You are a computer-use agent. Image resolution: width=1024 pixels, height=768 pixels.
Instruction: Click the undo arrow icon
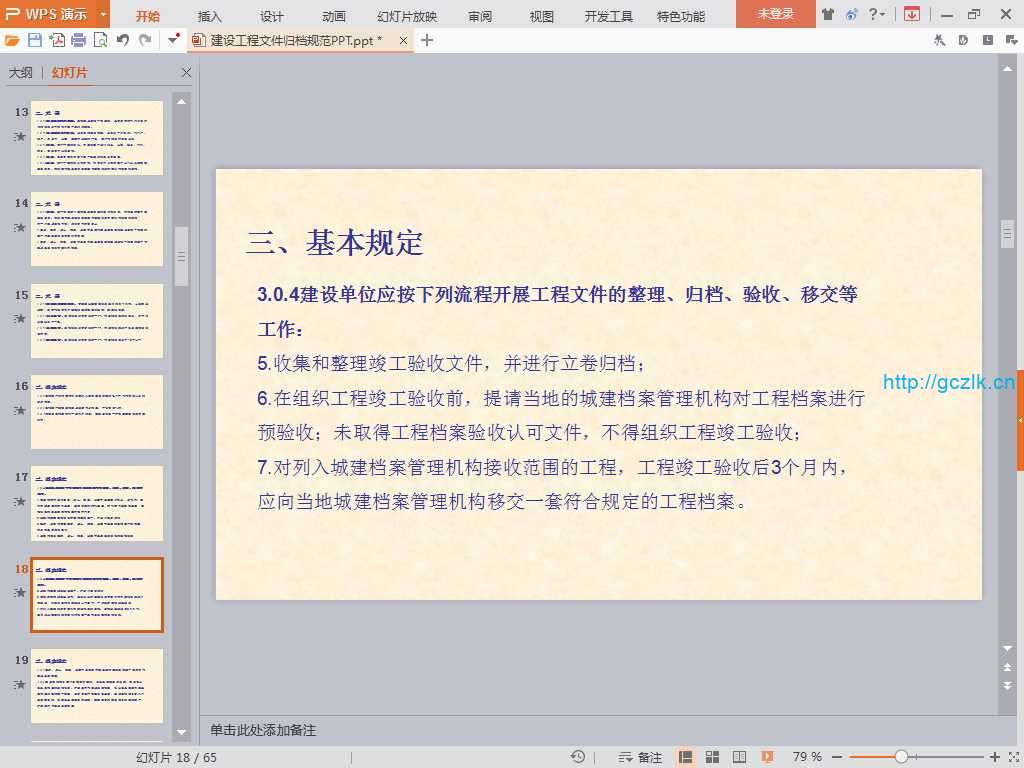pos(123,40)
